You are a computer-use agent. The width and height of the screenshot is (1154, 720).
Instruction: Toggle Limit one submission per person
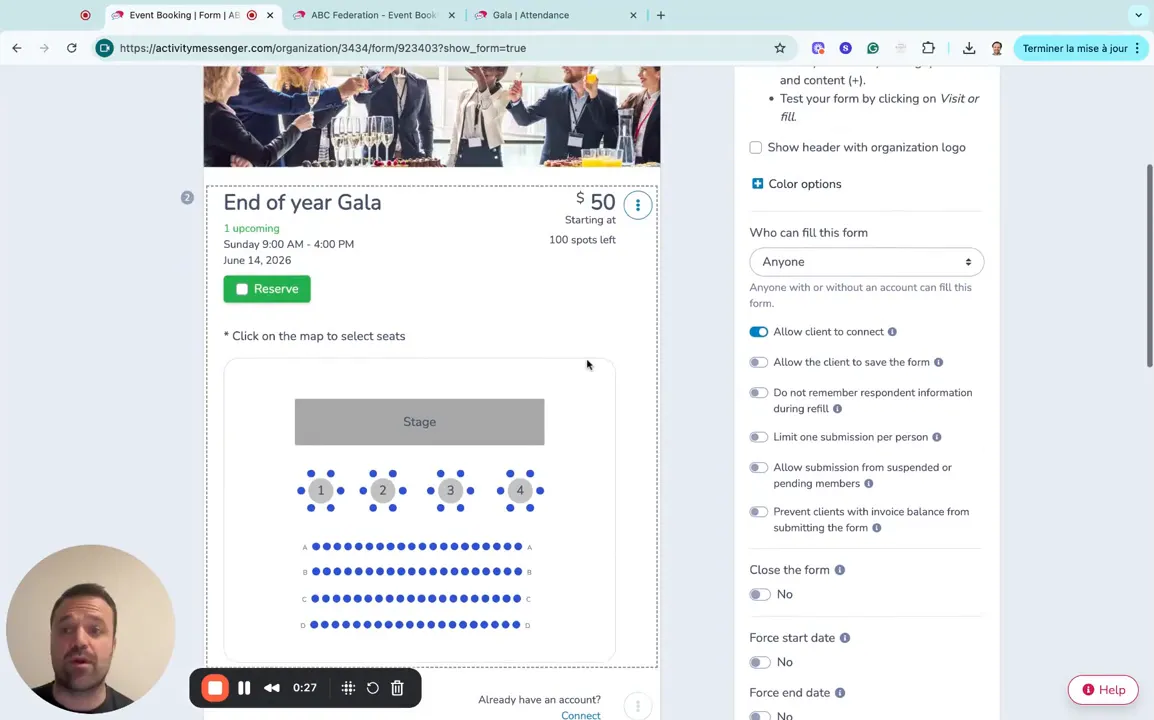pos(758,437)
